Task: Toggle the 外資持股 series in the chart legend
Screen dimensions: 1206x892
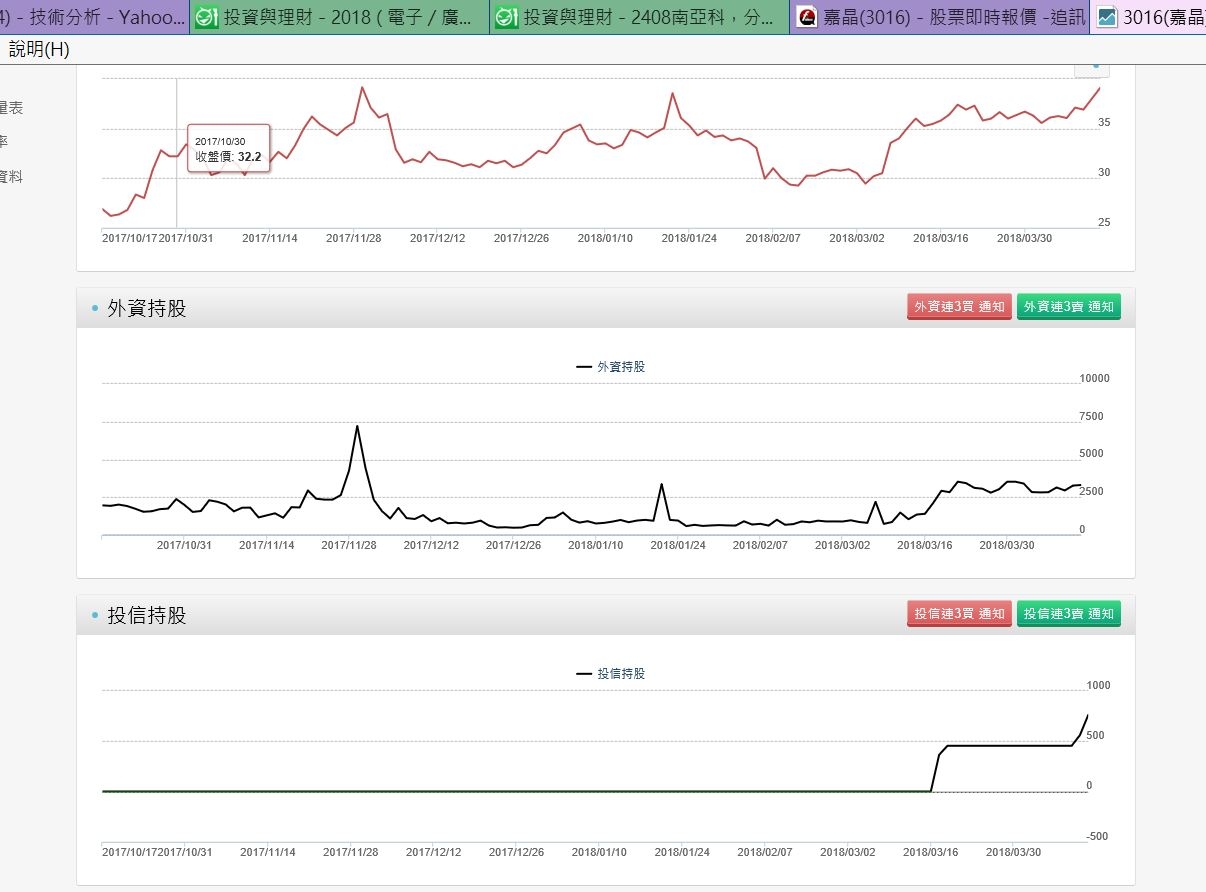Action: pyautogui.click(x=611, y=367)
